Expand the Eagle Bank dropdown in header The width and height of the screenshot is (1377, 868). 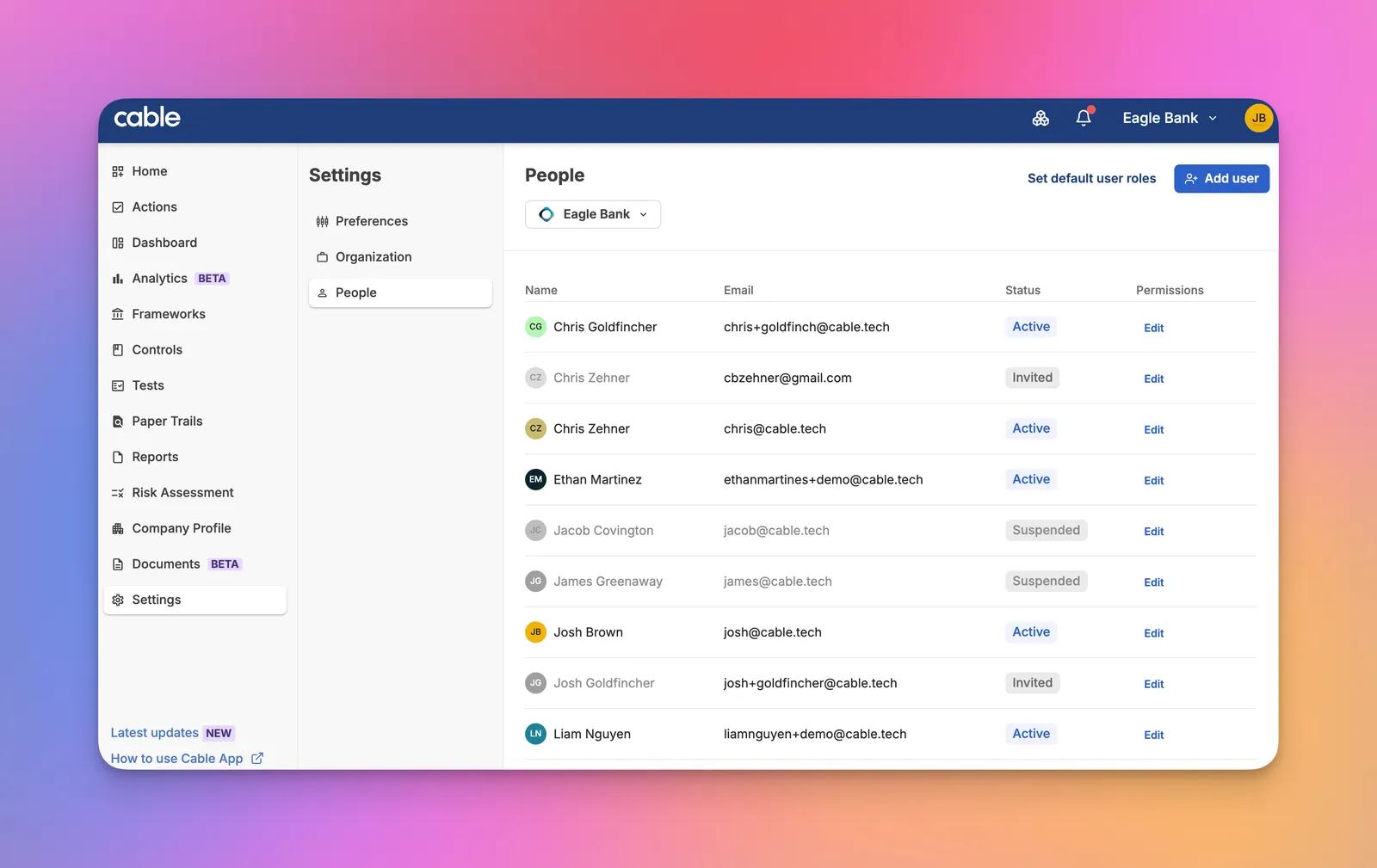1170,118
